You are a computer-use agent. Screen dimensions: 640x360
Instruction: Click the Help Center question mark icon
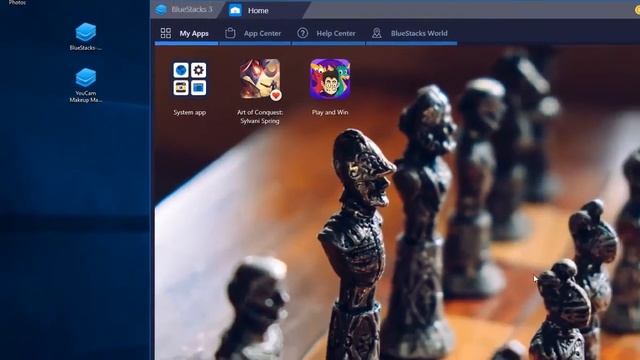click(x=302, y=33)
